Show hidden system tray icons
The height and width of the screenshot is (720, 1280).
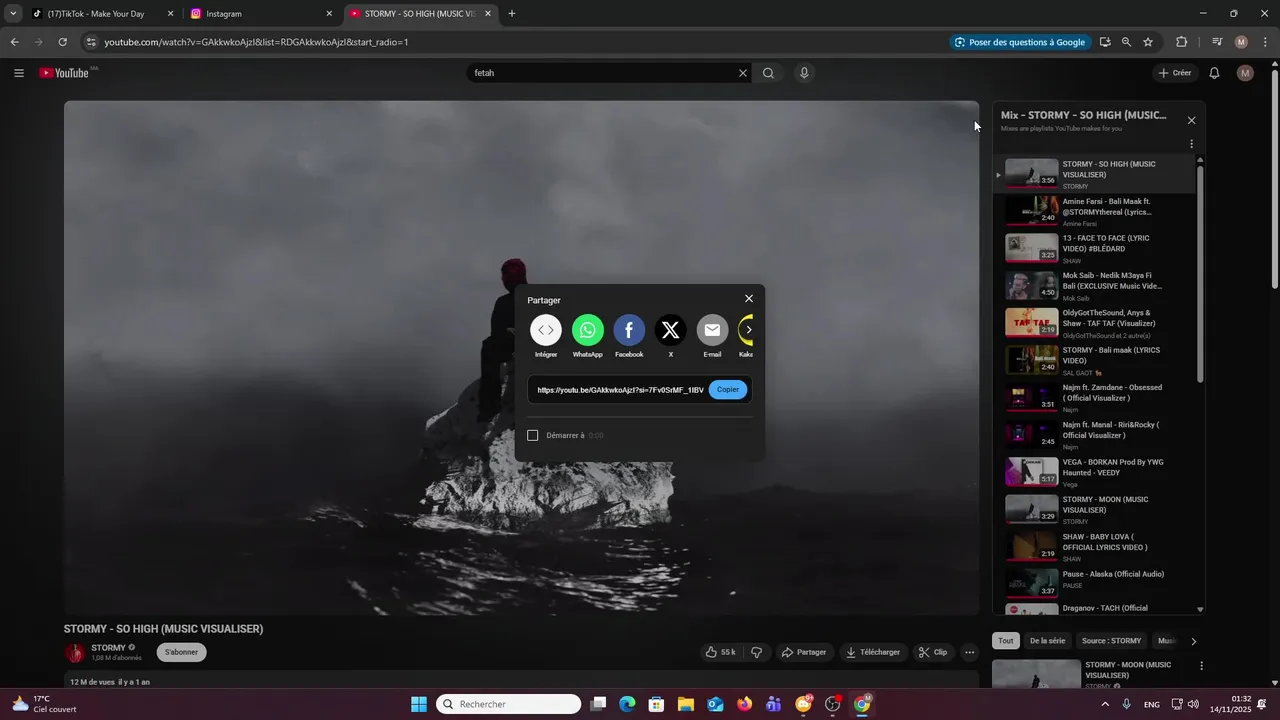coord(1105,704)
